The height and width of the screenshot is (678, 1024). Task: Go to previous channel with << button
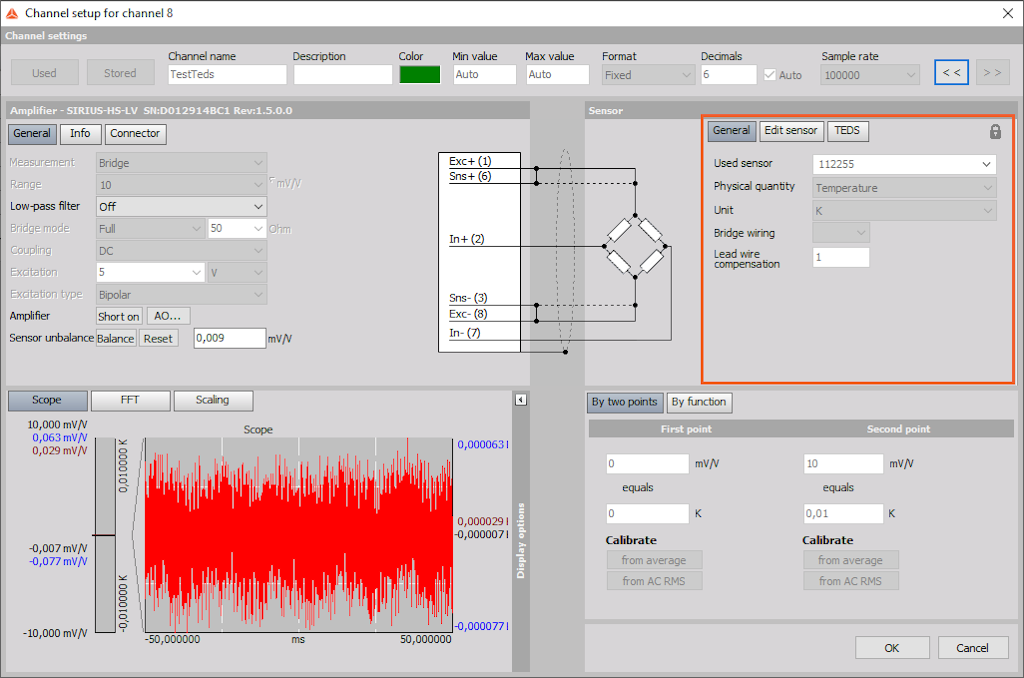pos(952,73)
